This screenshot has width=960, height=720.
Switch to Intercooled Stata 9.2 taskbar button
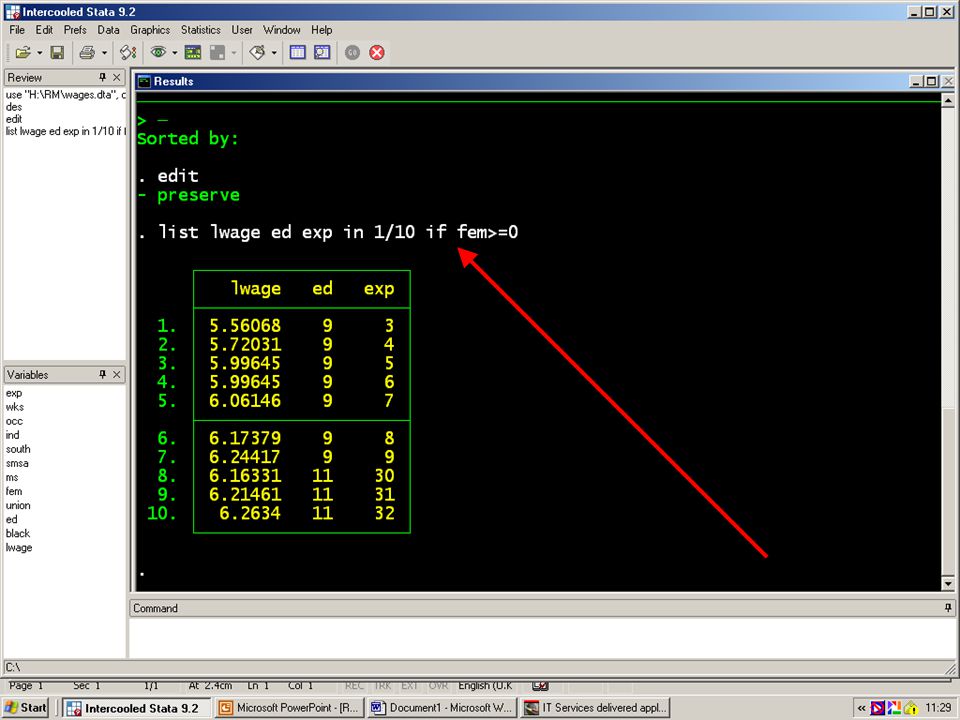(x=136, y=708)
